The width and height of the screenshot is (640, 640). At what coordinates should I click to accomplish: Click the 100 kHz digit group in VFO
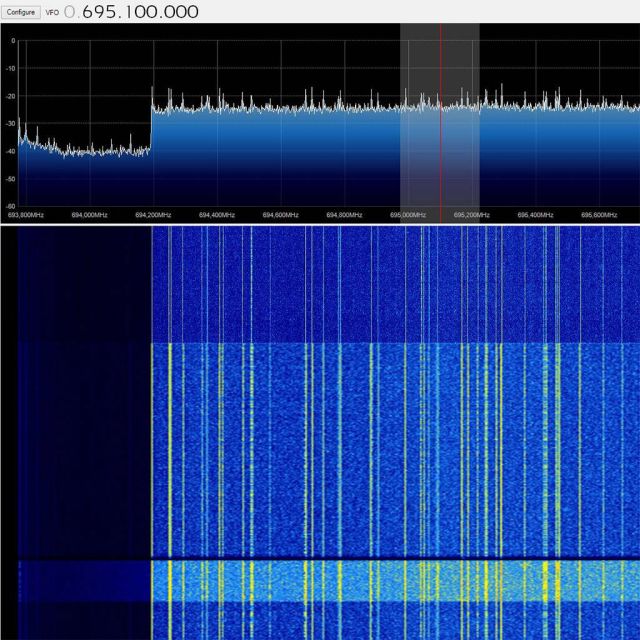[x=142, y=12]
